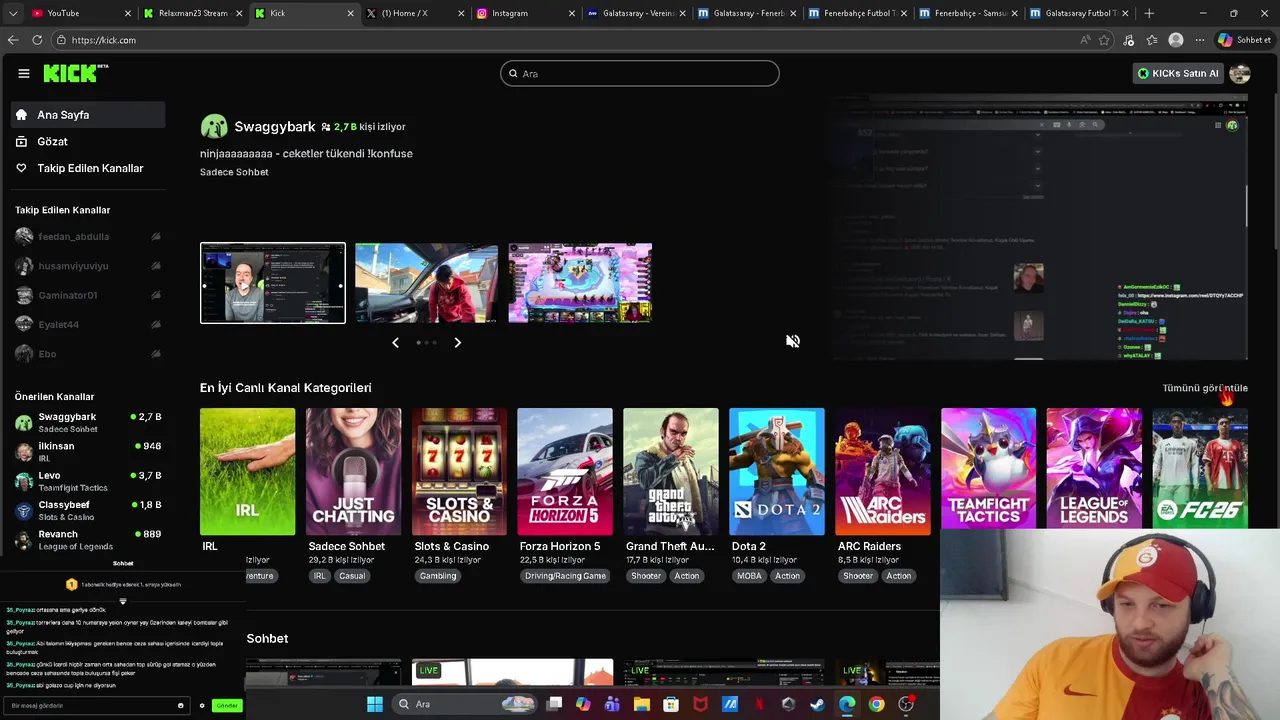This screenshot has width=1280, height=720.
Task: Open the Dota 2 category card
Action: click(x=777, y=471)
